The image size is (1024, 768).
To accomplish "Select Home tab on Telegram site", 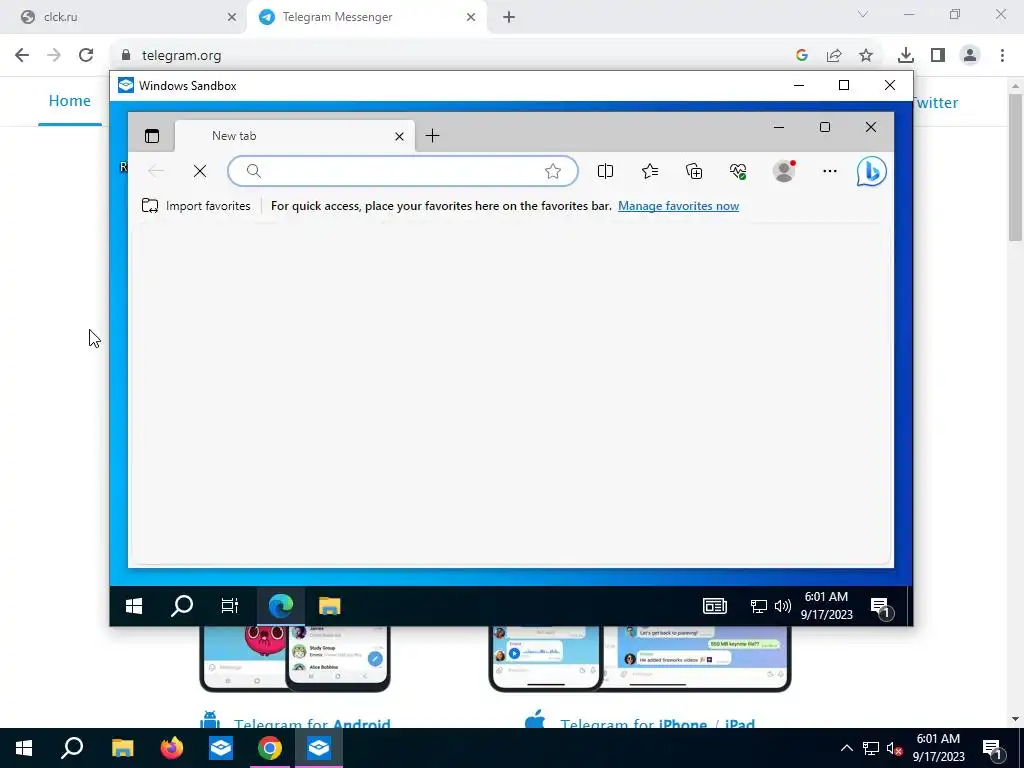I will click(x=69, y=101).
